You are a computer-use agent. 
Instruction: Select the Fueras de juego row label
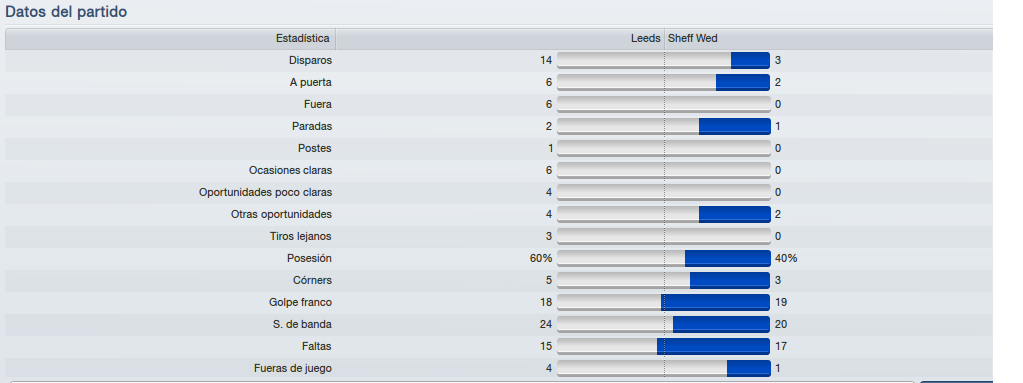coord(293,369)
